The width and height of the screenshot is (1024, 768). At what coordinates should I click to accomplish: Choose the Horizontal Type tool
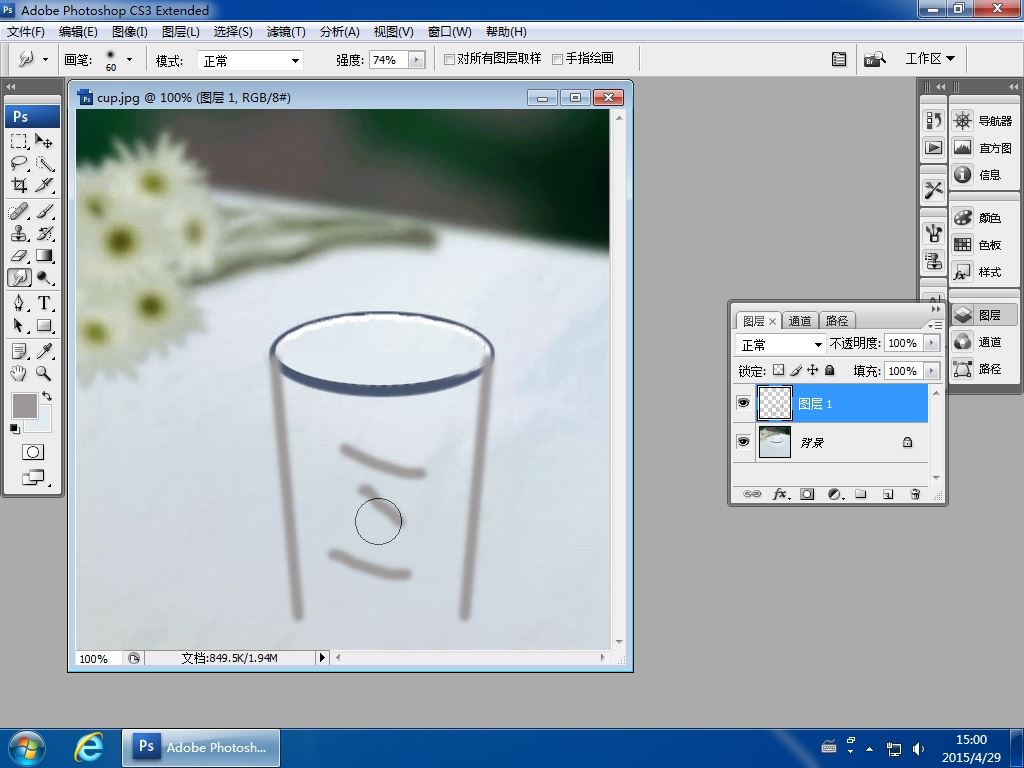point(45,303)
